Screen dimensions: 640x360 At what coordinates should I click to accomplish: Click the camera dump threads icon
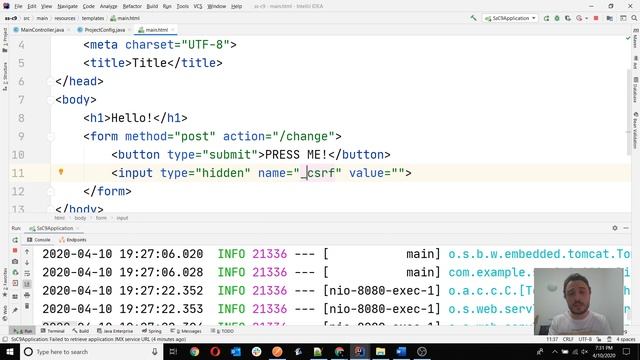click(15, 261)
